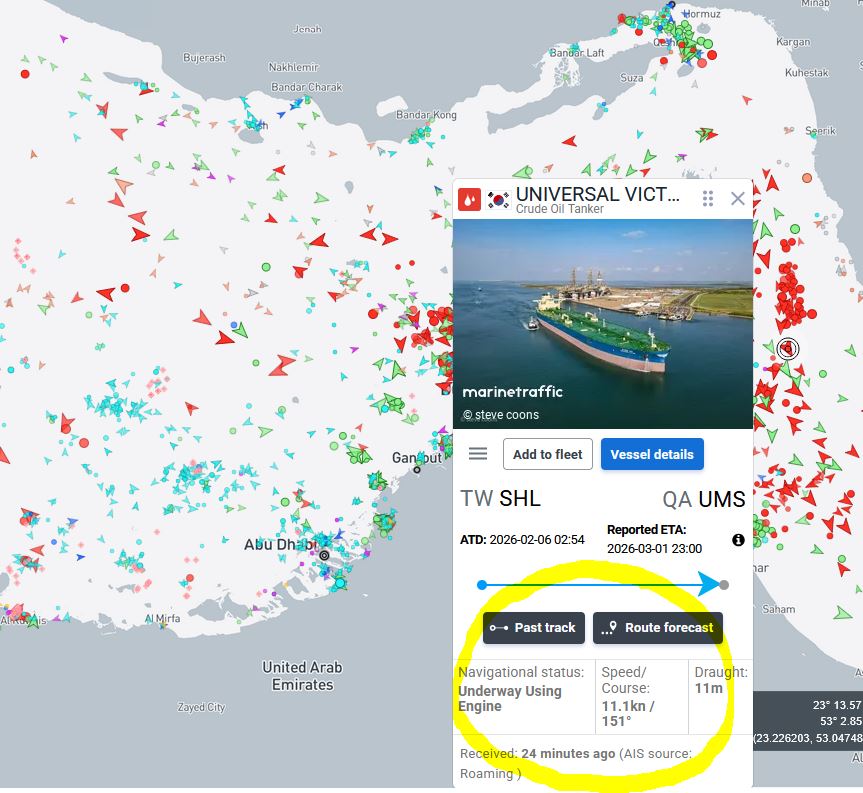Click Add to fleet button
The height and width of the screenshot is (793, 863).
pos(548,454)
